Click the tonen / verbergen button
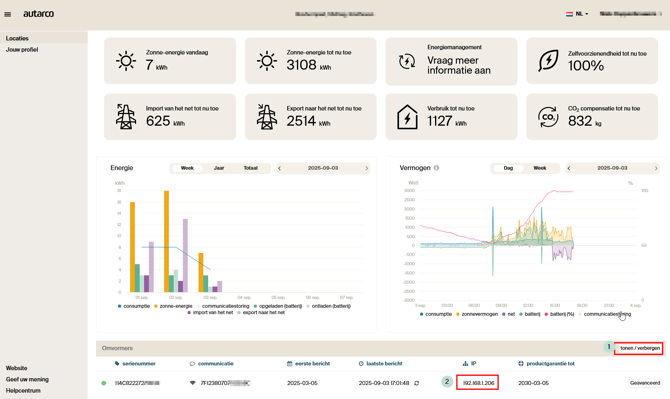Image resolution: width=670 pixels, height=399 pixels. pos(639,348)
